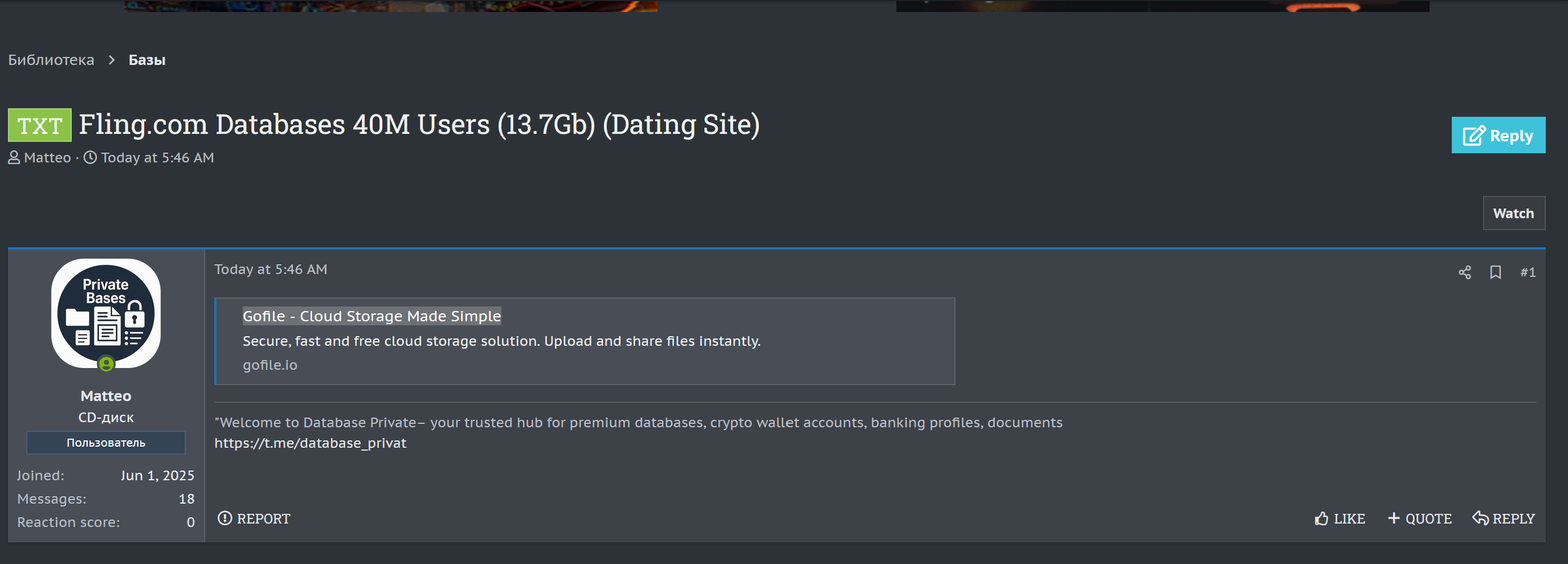Click the share post icon
This screenshot has height=564, width=1568.
[x=1464, y=272]
